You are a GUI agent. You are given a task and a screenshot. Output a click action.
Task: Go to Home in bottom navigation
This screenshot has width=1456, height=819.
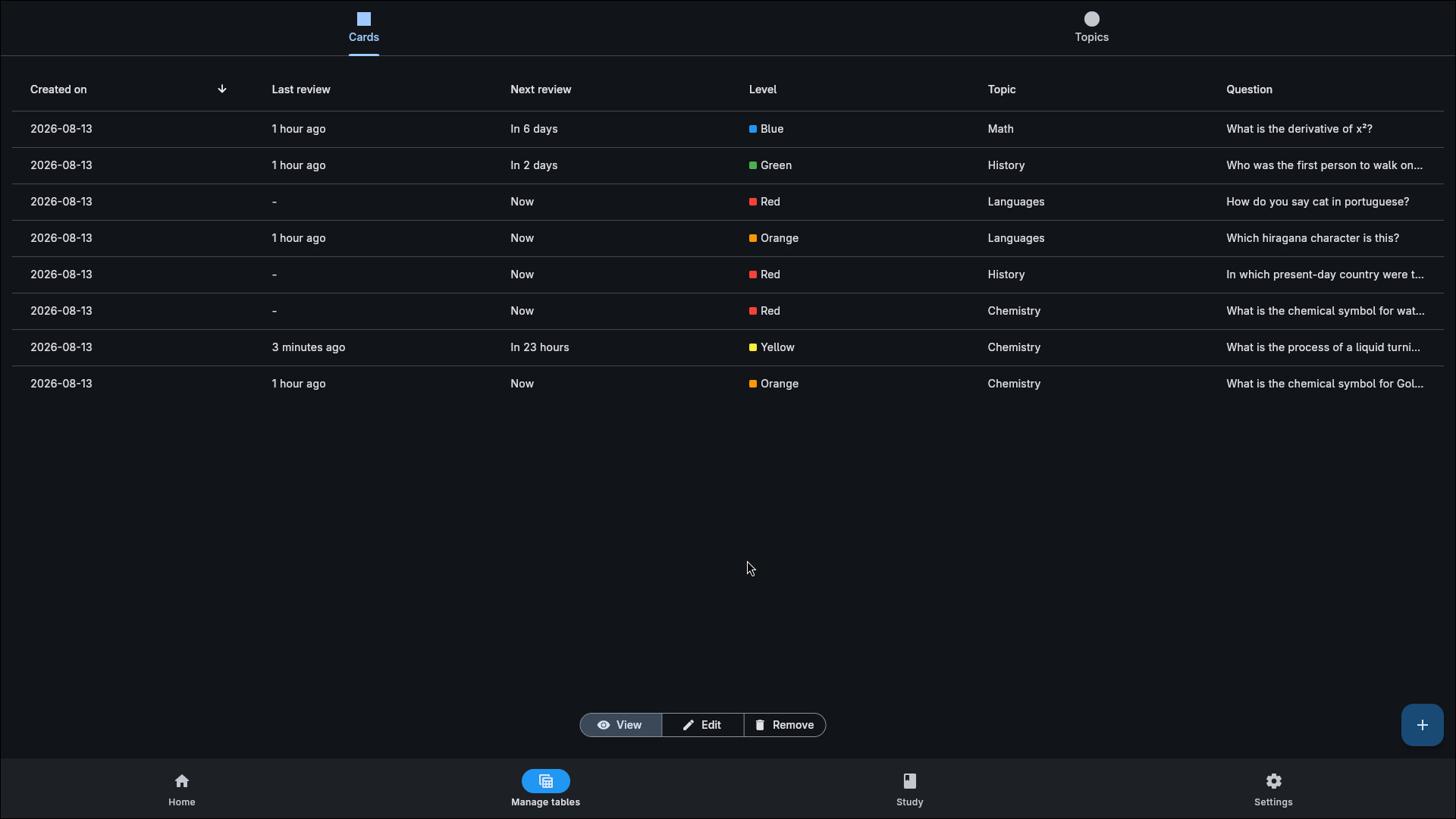(x=182, y=789)
